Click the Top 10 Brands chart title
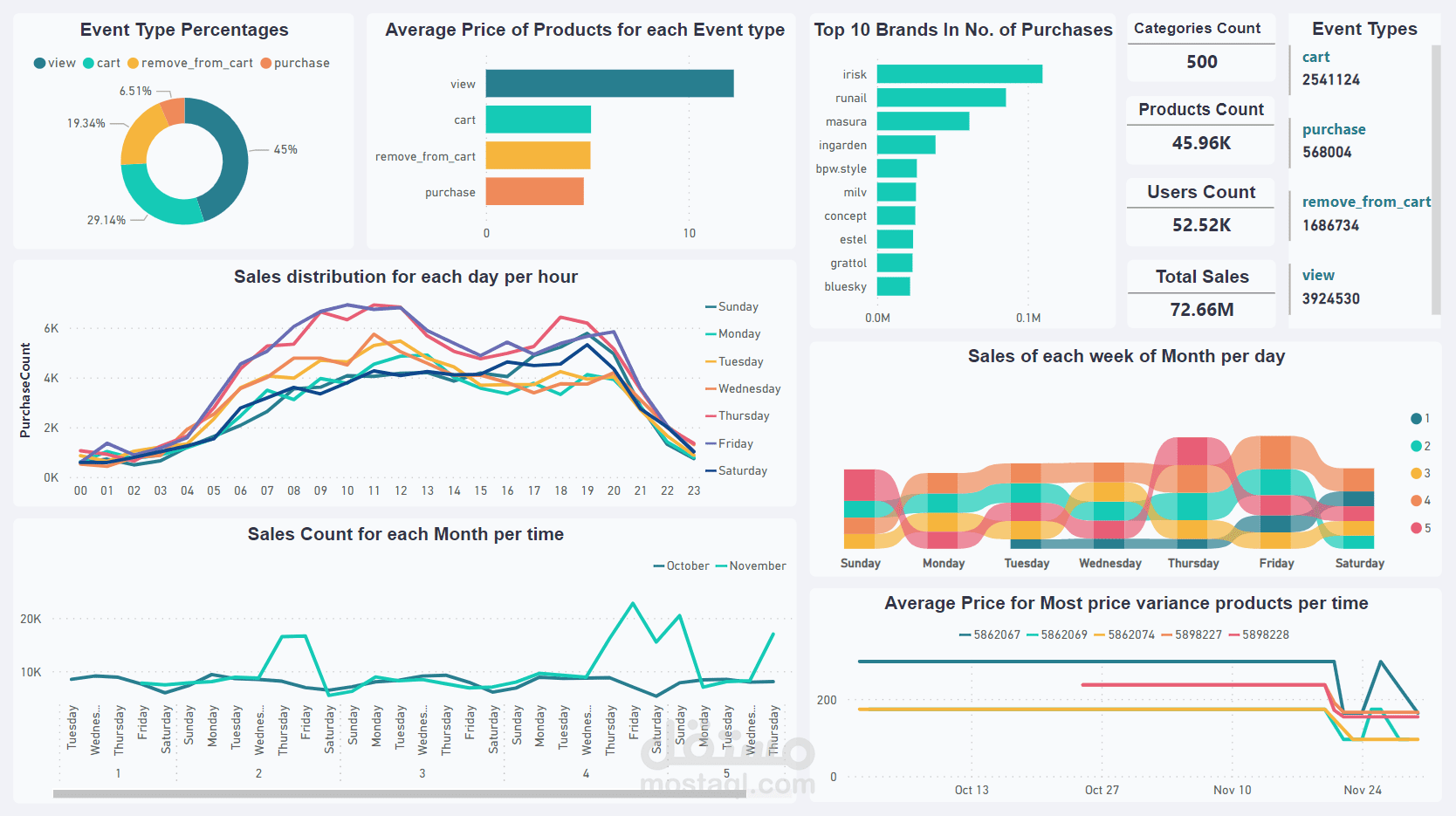Viewport: 1456px width, 816px height. tap(963, 30)
